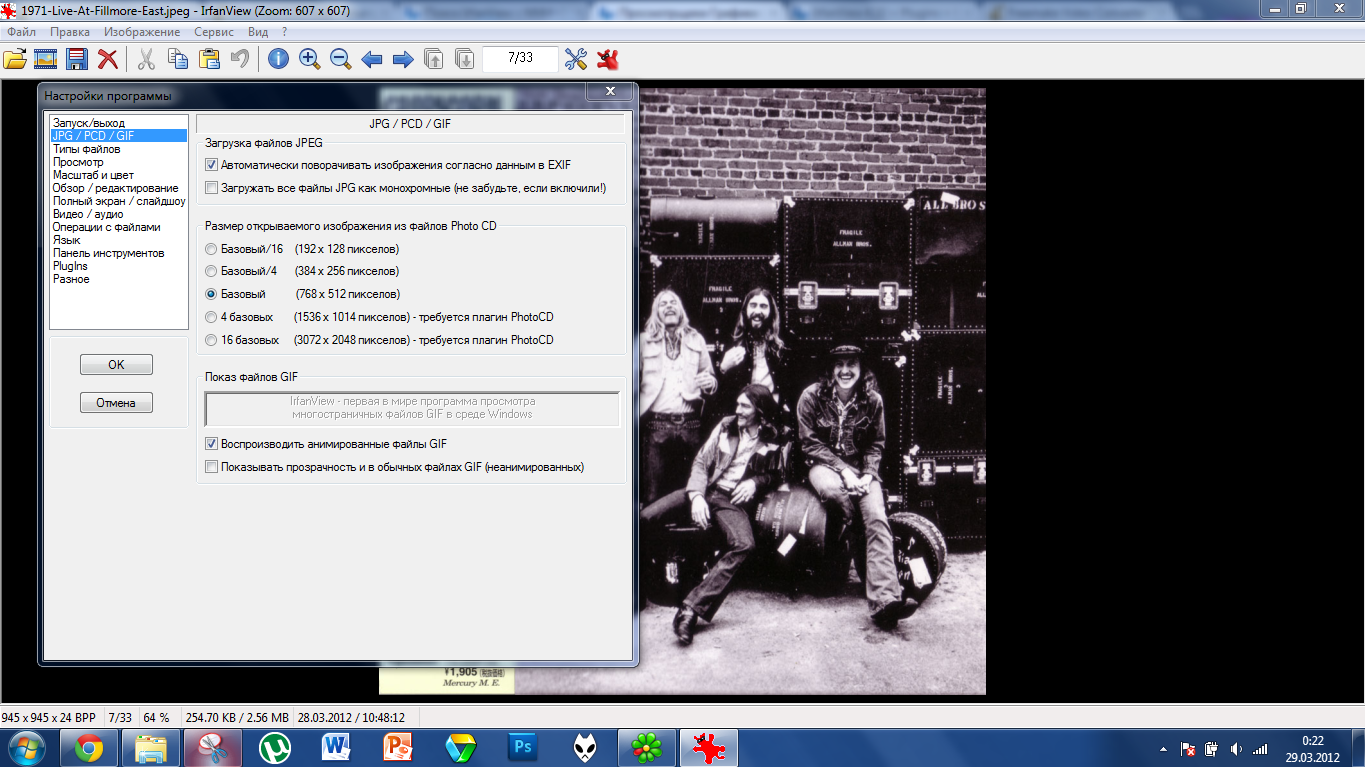Start the slideshow from the toolbar filmstrip icon
This screenshot has height=767, width=1365.
pos(45,59)
